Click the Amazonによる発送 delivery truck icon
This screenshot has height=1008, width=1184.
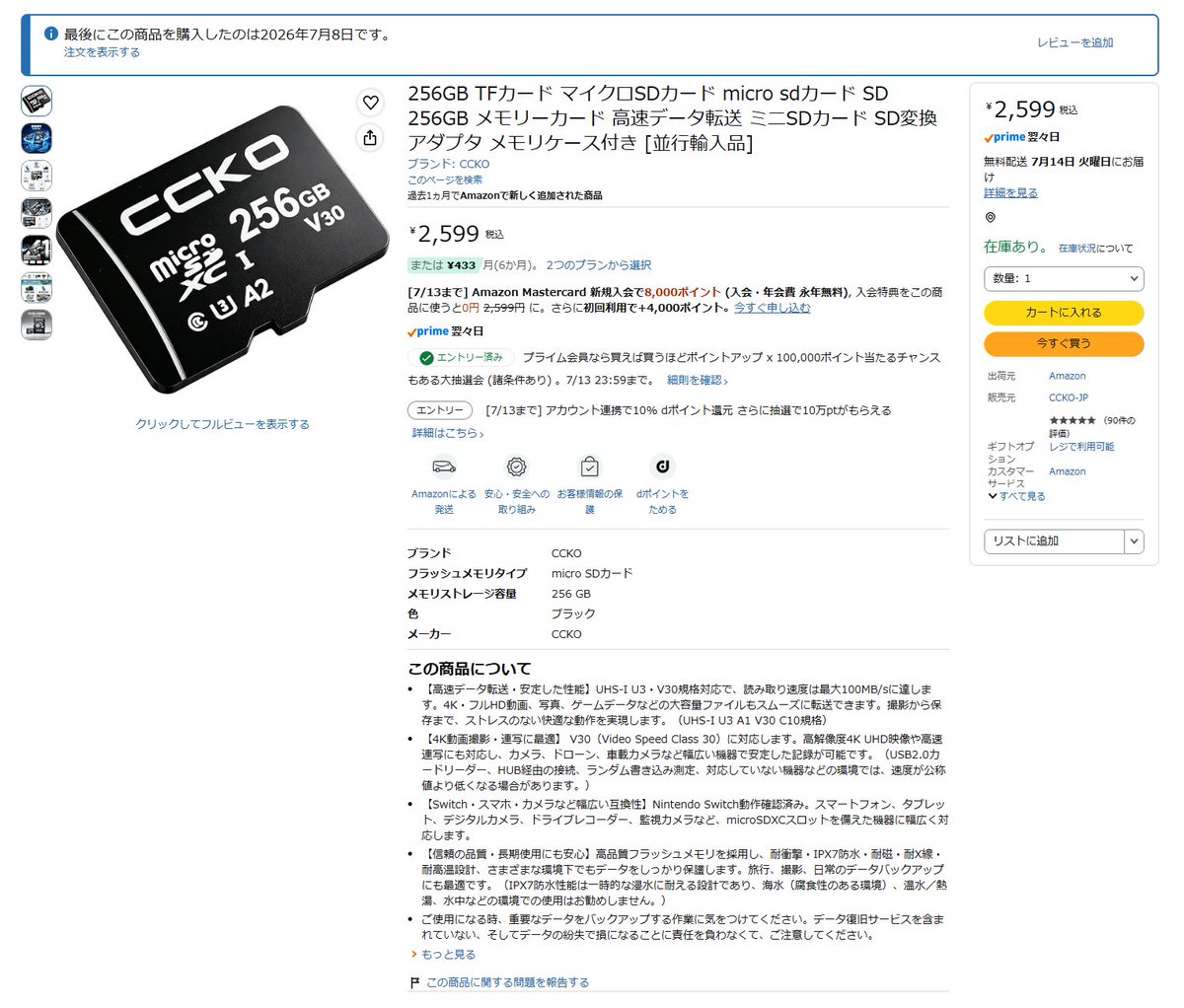(444, 467)
